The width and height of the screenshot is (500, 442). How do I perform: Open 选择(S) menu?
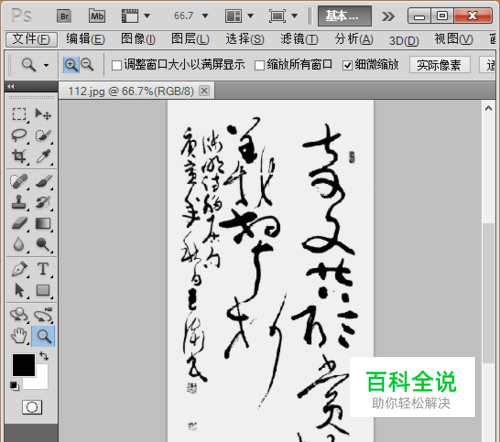click(x=245, y=40)
